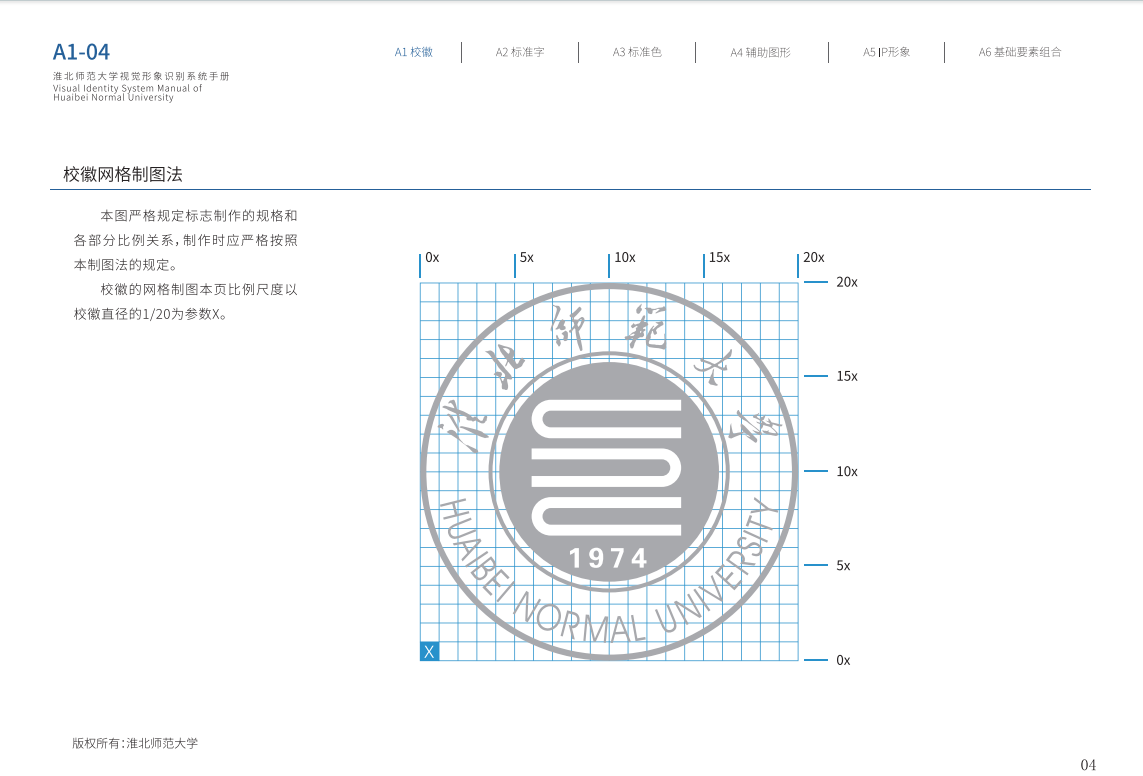Click the A1-04 page code heading
This screenshot has height=776, width=1143.
pyautogui.click(x=81, y=52)
